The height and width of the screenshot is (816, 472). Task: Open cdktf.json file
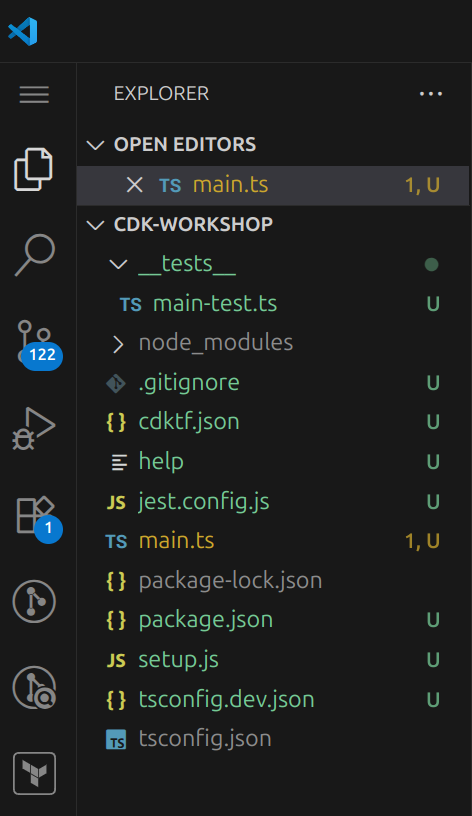(273, 422)
